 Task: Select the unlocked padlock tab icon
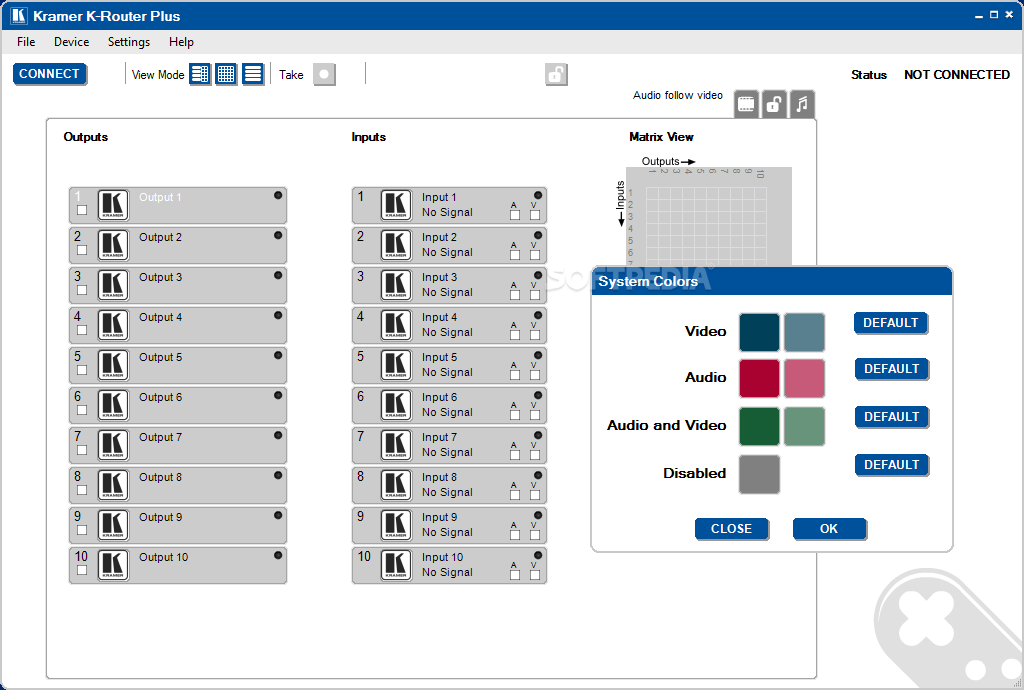click(774, 104)
